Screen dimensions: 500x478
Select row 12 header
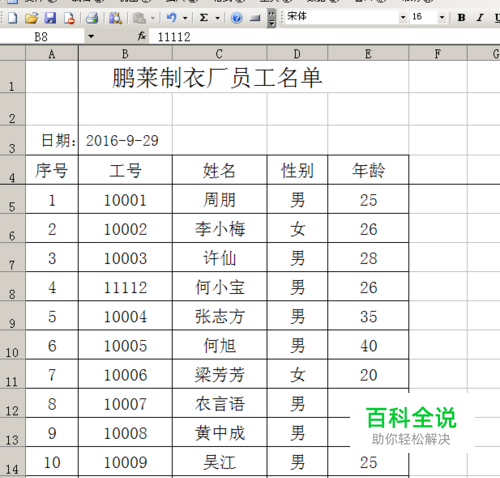(12, 403)
